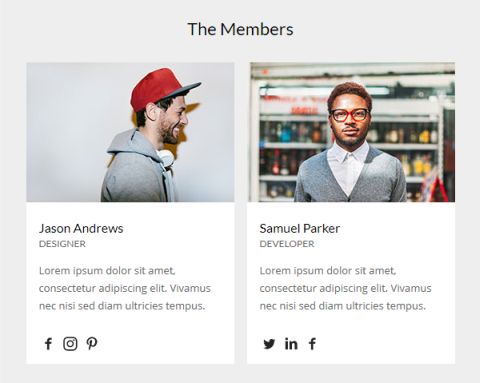Screen dimensions: 480x383
Task: Click Samuel Parker's Lorem ipsum description
Action: [x=345, y=288]
